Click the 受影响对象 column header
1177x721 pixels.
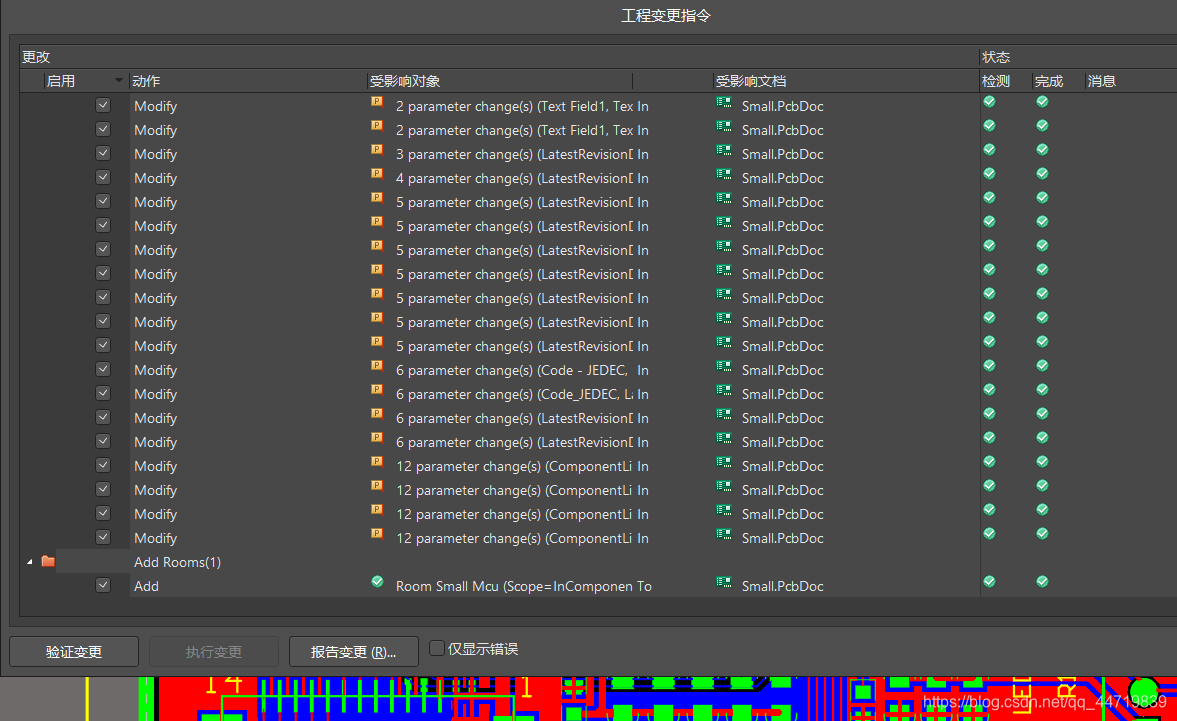405,81
